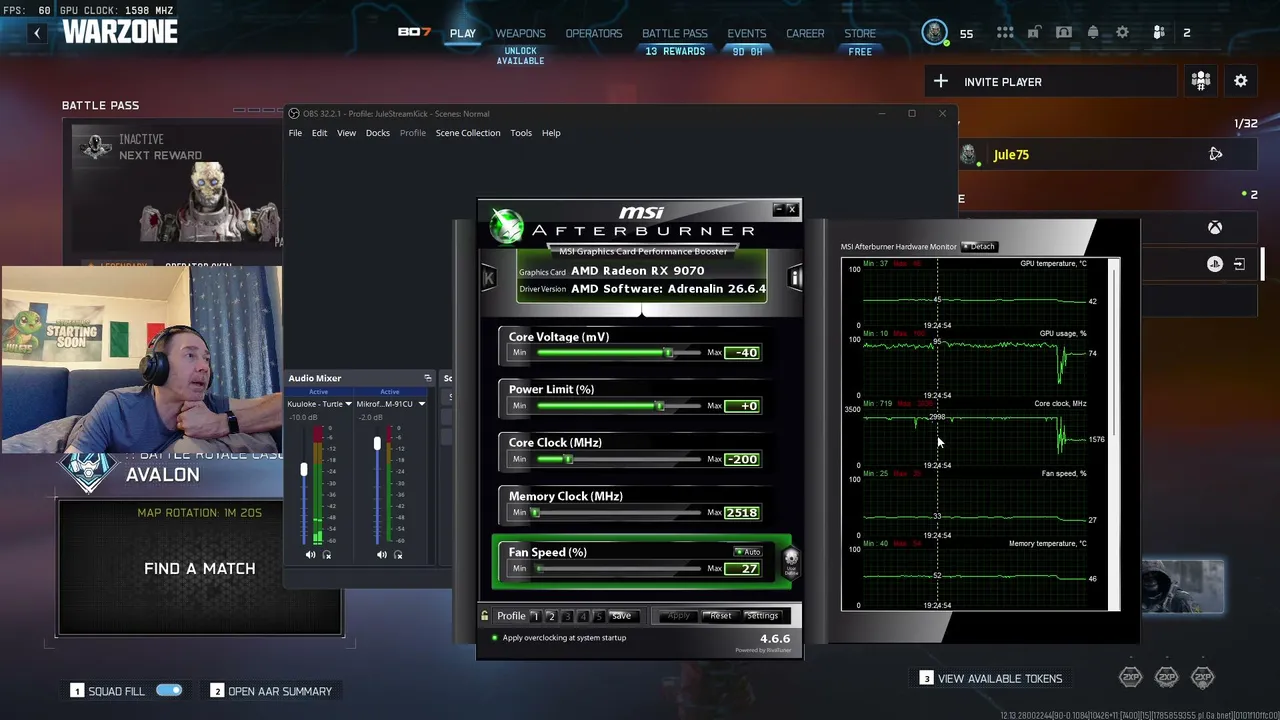Open the headset audio icon in Warzone
This screenshot has height=720, width=1280.
pyautogui.click(x=1064, y=33)
